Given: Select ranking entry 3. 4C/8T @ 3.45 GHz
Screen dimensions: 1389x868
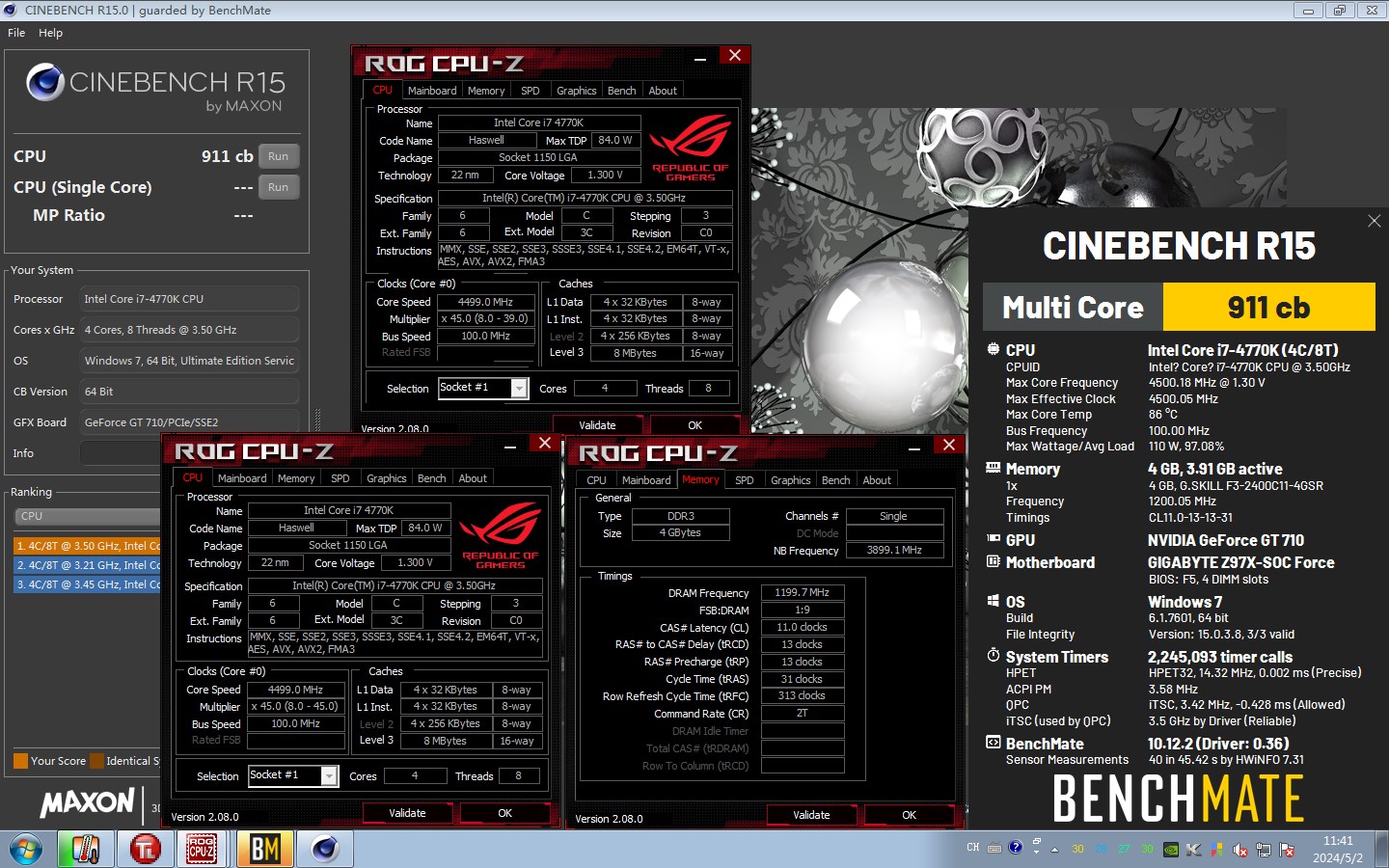Looking at the screenshot, I should point(87,584).
